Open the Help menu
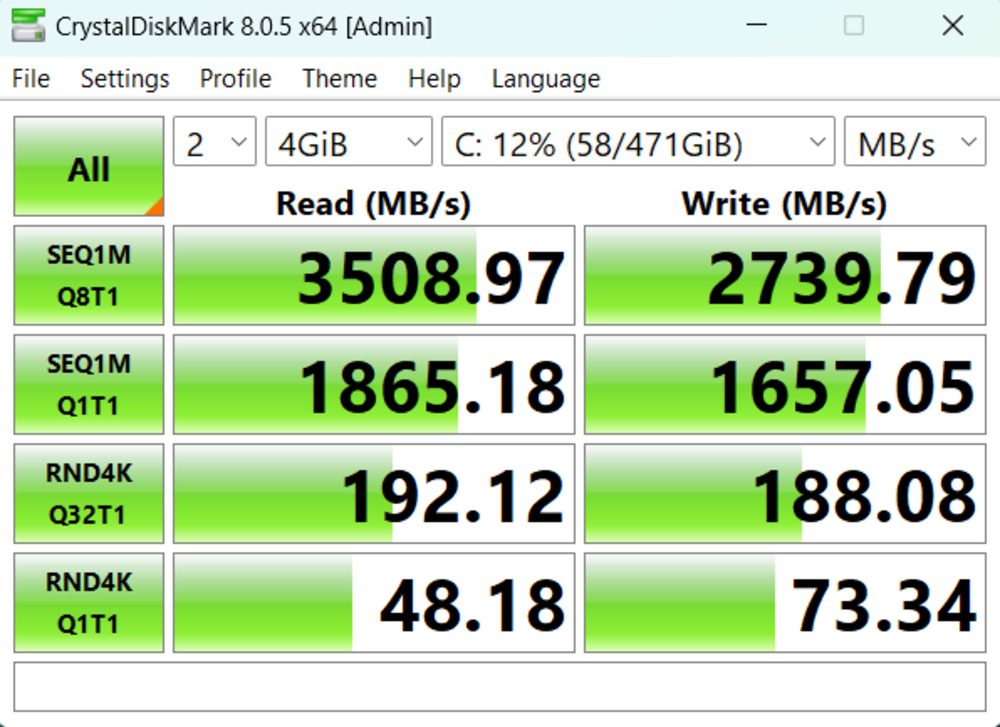 434,78
